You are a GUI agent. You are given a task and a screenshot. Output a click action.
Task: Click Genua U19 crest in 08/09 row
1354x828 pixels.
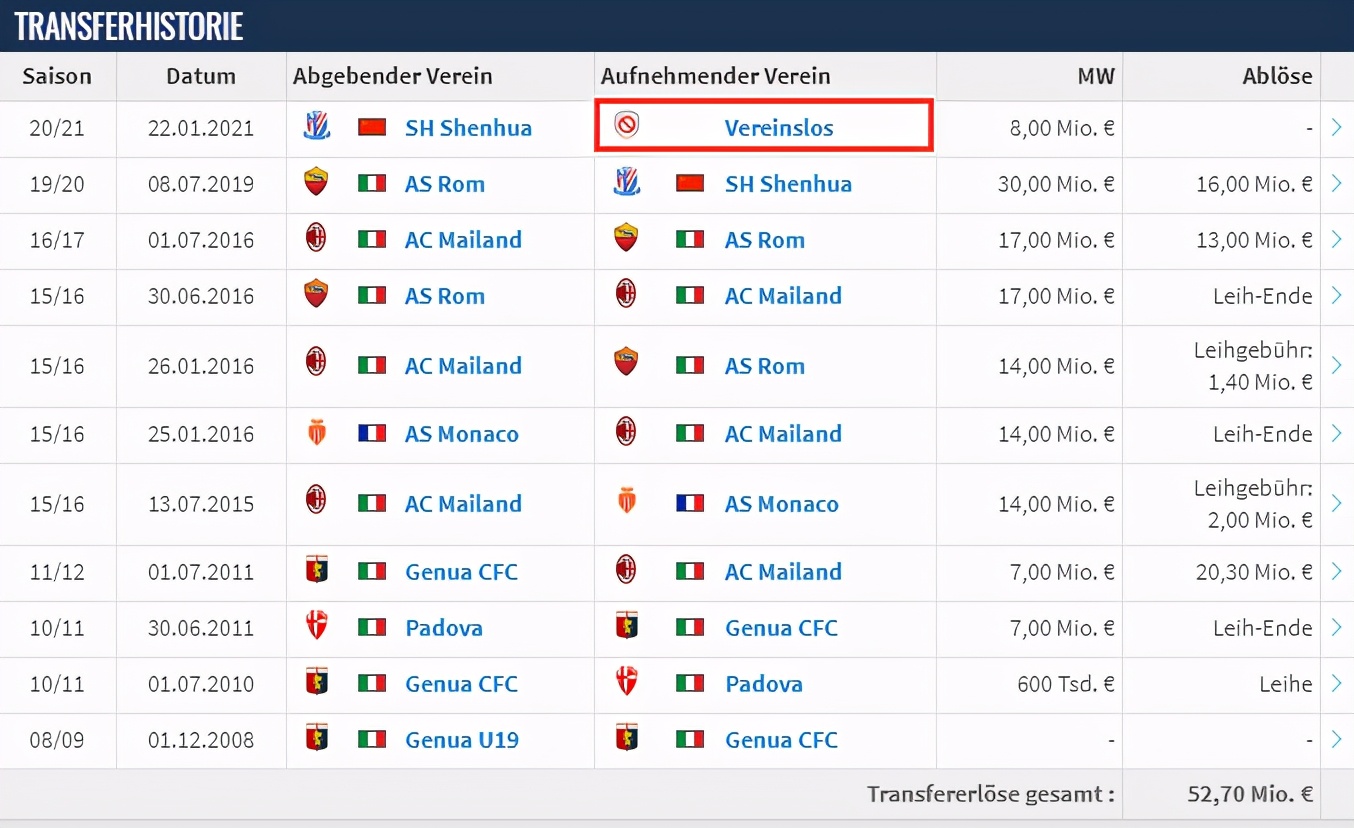316,738
